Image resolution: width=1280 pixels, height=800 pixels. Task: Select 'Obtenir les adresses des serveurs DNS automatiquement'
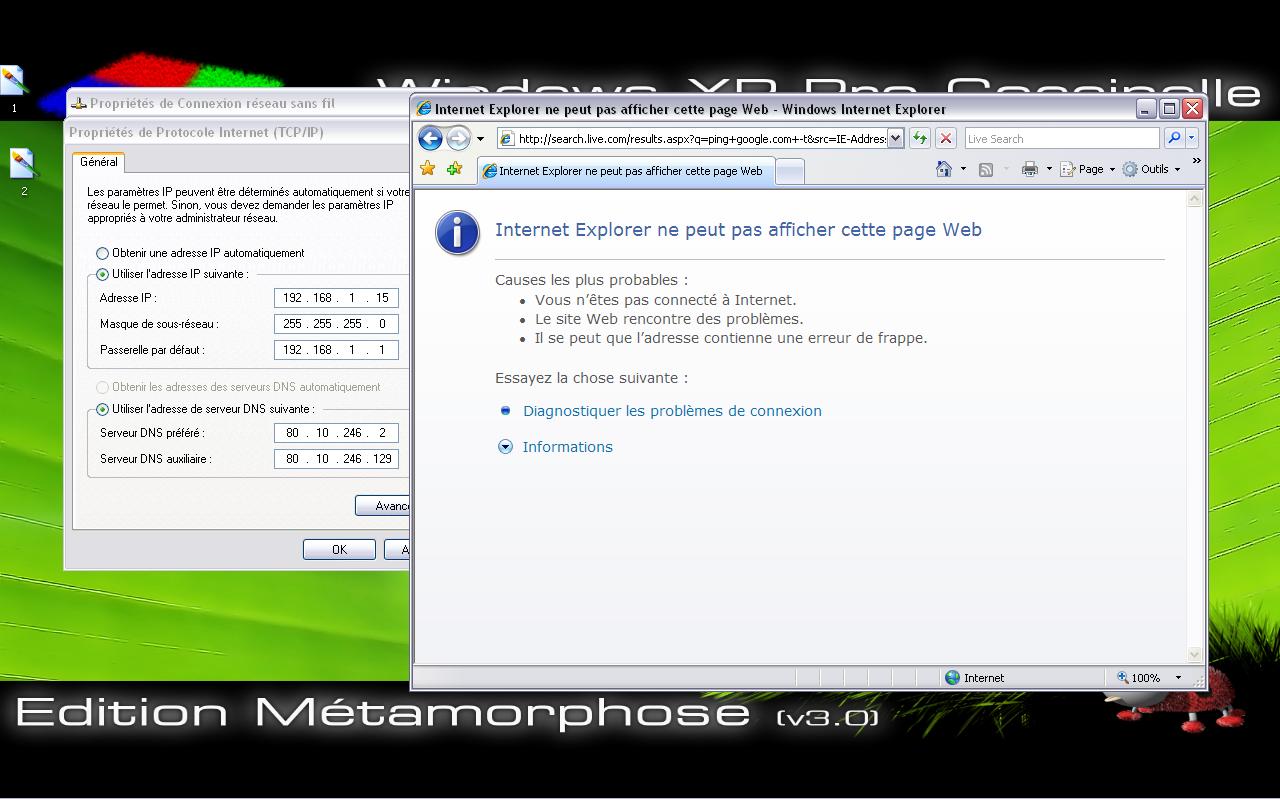tap(102, 388)
